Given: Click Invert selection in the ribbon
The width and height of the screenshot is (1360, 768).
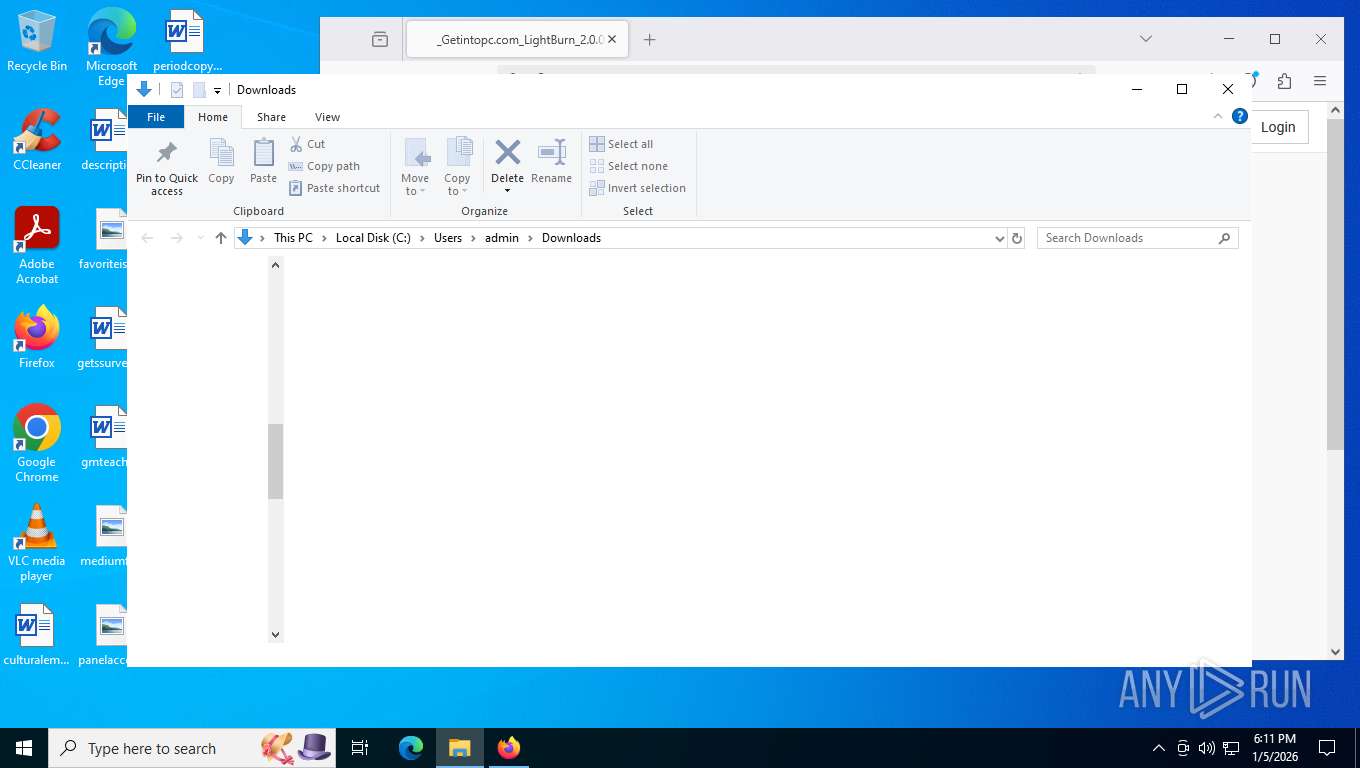Looking at the screenshot, I should click(x=638, y=188).
